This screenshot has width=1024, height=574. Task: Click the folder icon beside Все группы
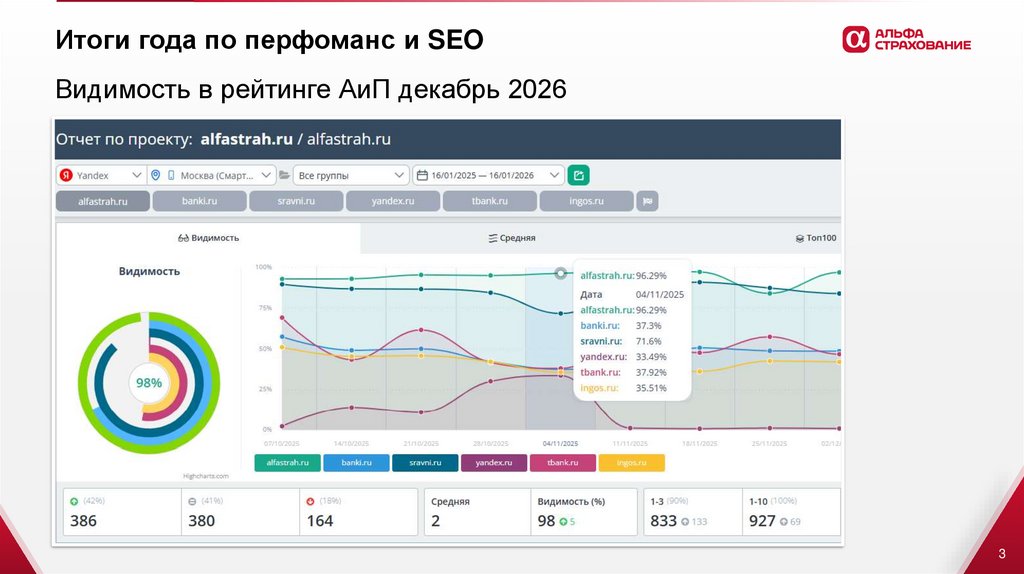284,175
